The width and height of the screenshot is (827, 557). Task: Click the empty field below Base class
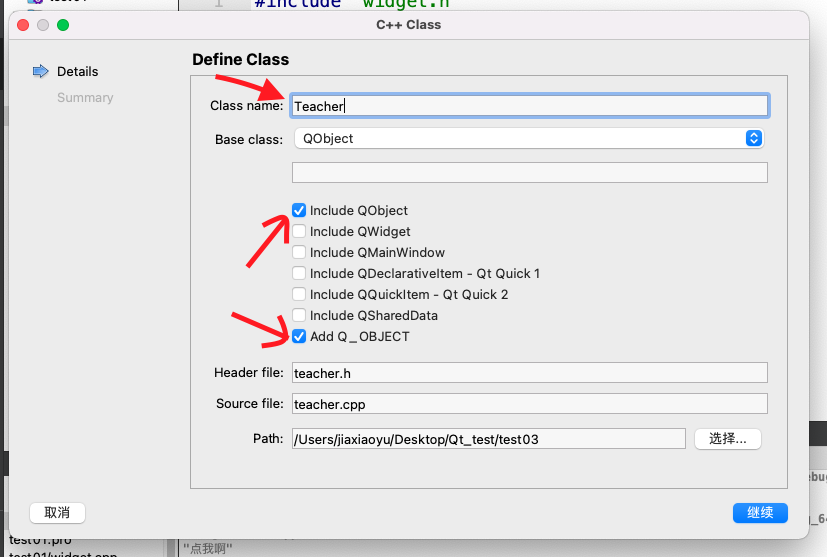click(x=530, y=172)
